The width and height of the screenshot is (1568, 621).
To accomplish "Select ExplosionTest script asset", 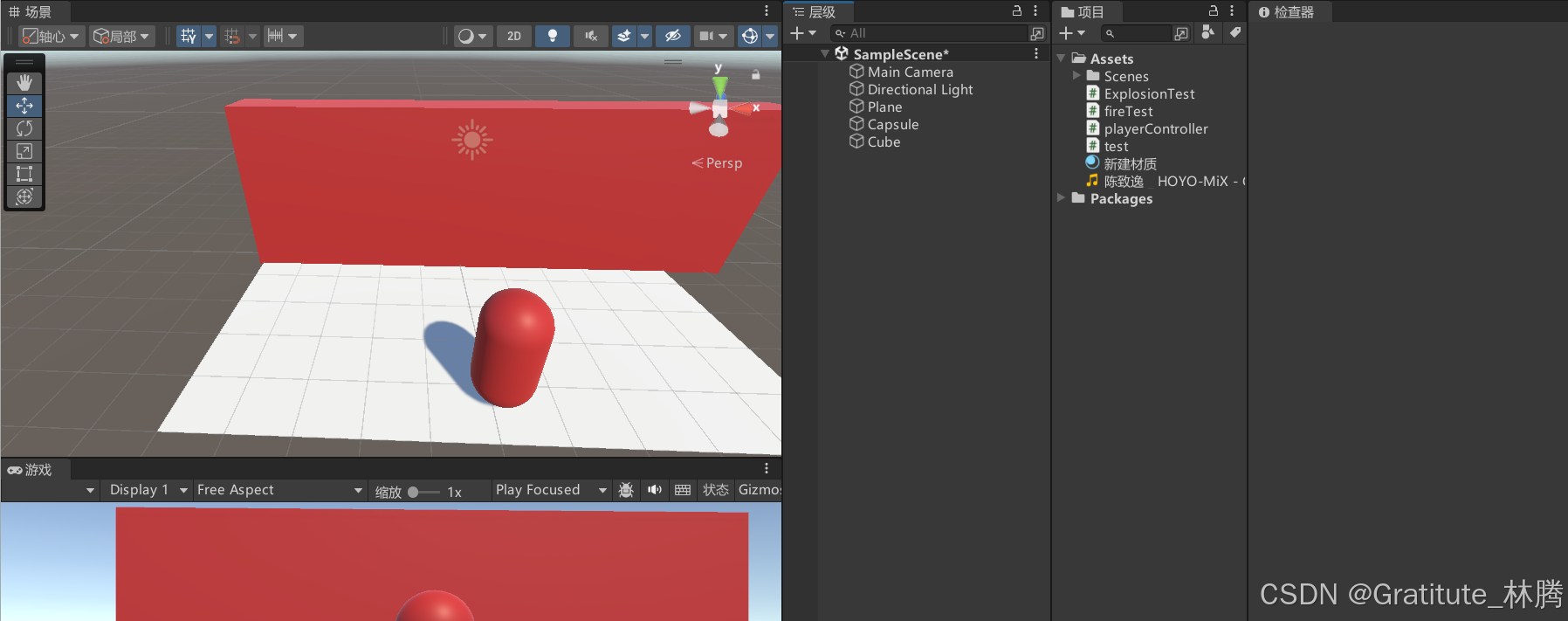I will click(x=1149, y=93).
